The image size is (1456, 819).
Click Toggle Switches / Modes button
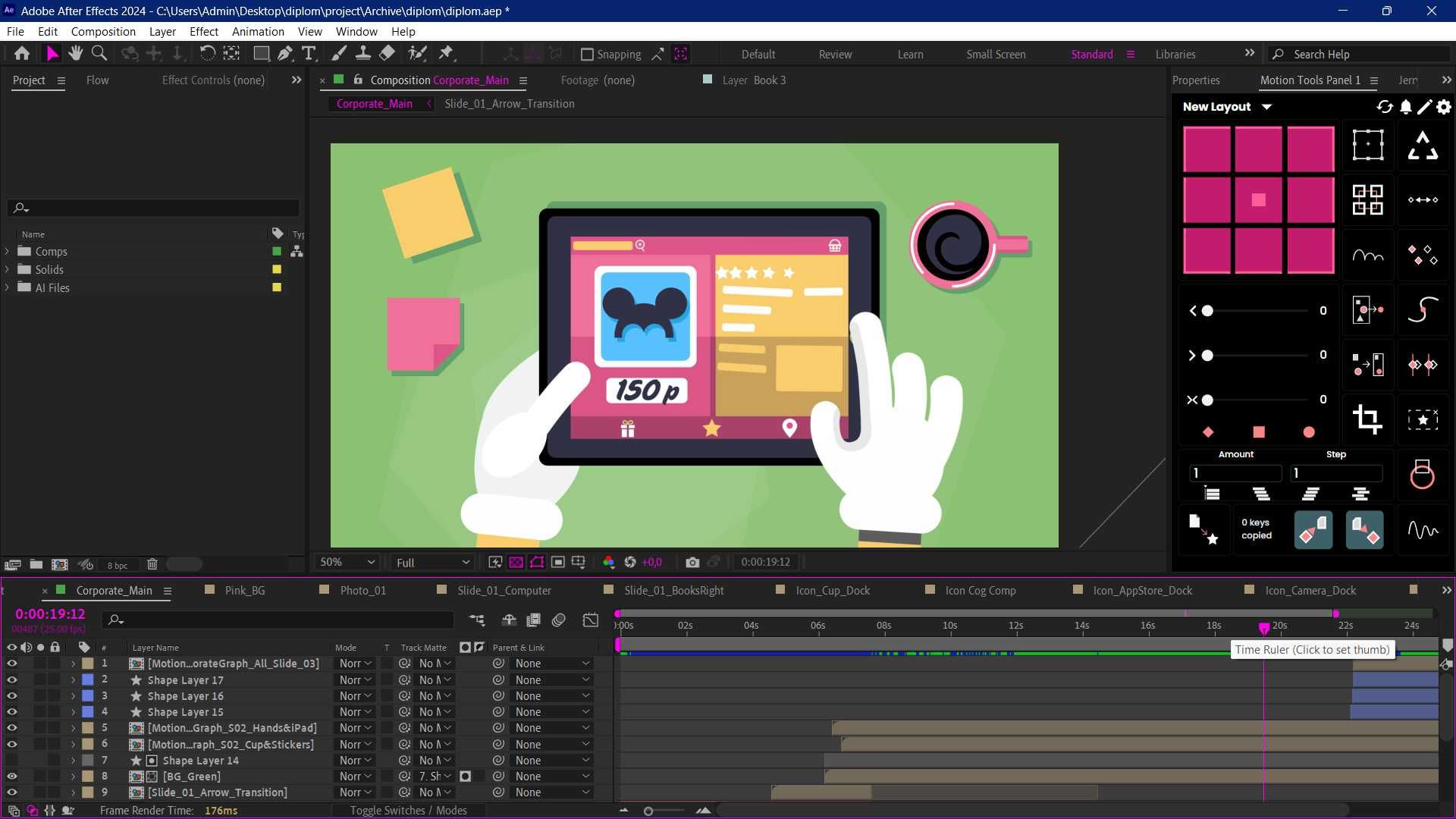pos(408,811)
